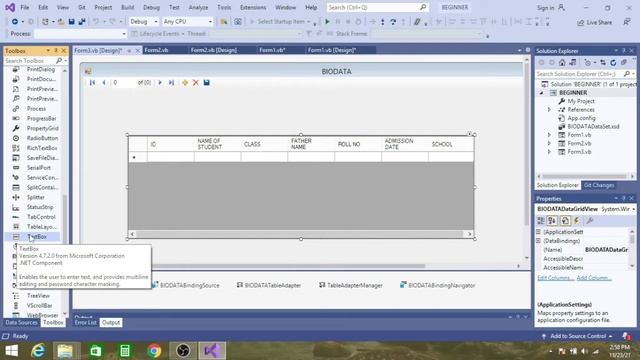Click the Windows Start button
Viewport: 640px width, 360px height.
(x=11, y=351)
